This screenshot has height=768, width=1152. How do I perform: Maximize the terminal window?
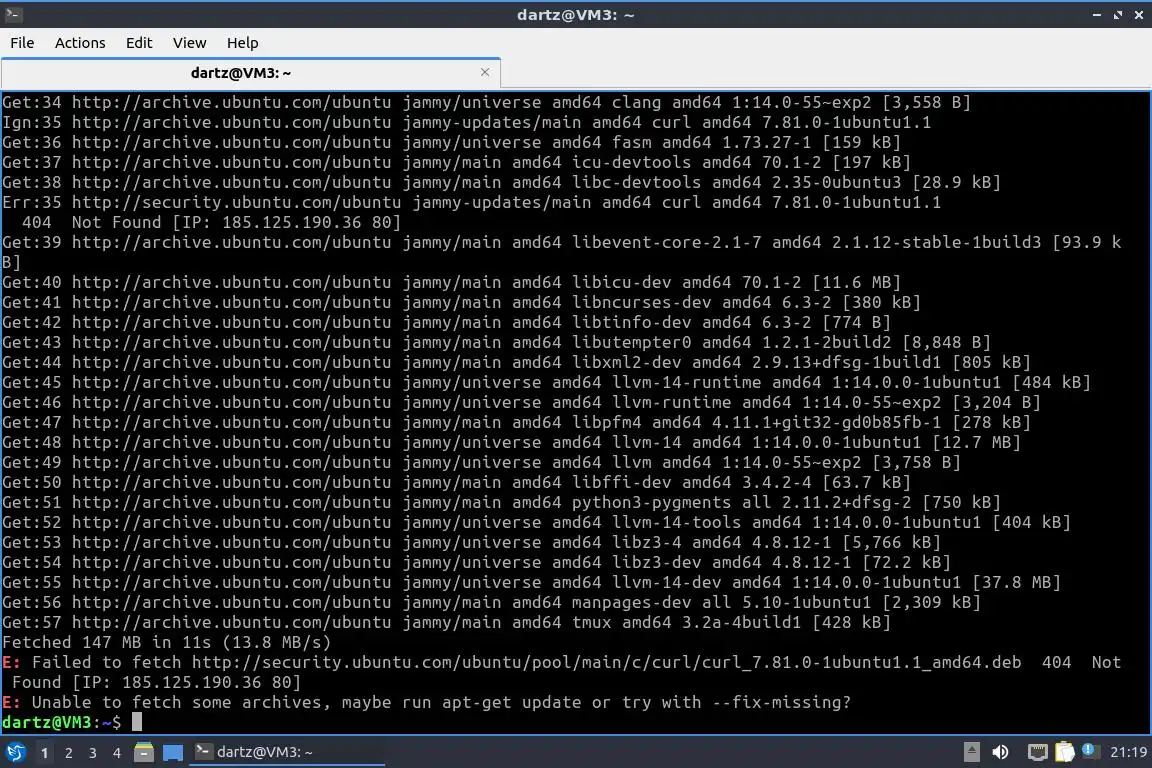(x=1118, y=14)
